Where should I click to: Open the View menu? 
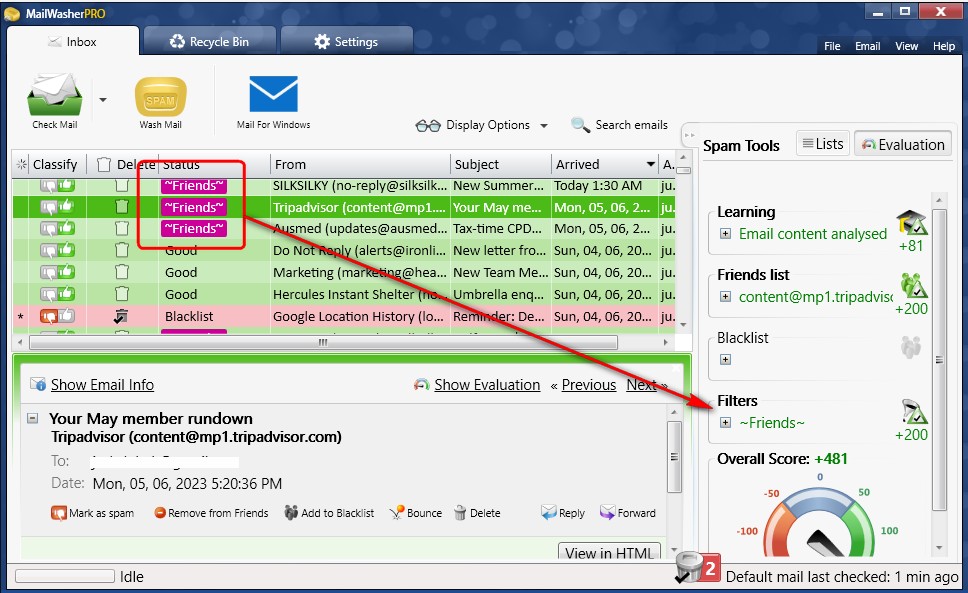point(906,46)
